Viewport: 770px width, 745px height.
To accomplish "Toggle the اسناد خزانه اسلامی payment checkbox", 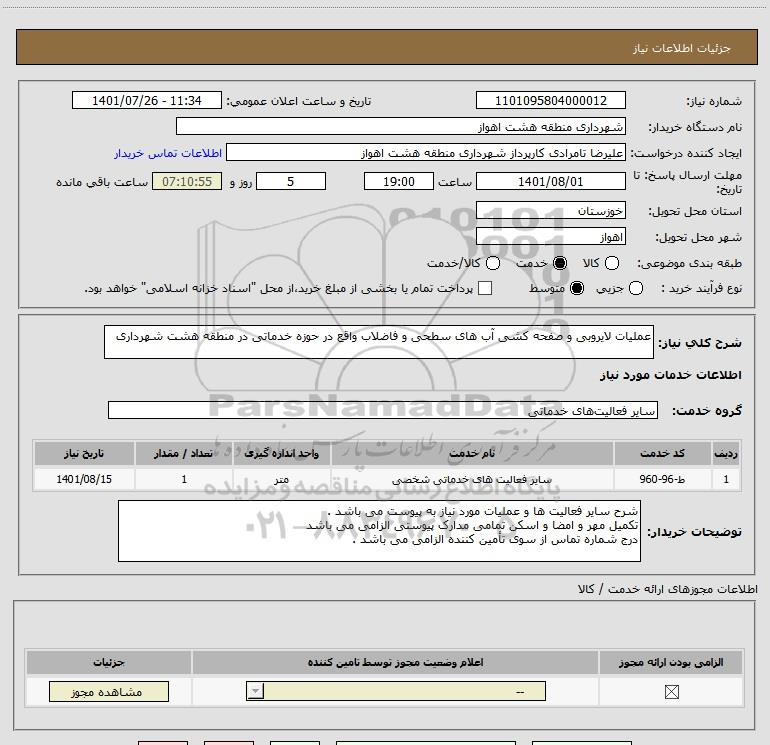I will click(x=485, y=288).
